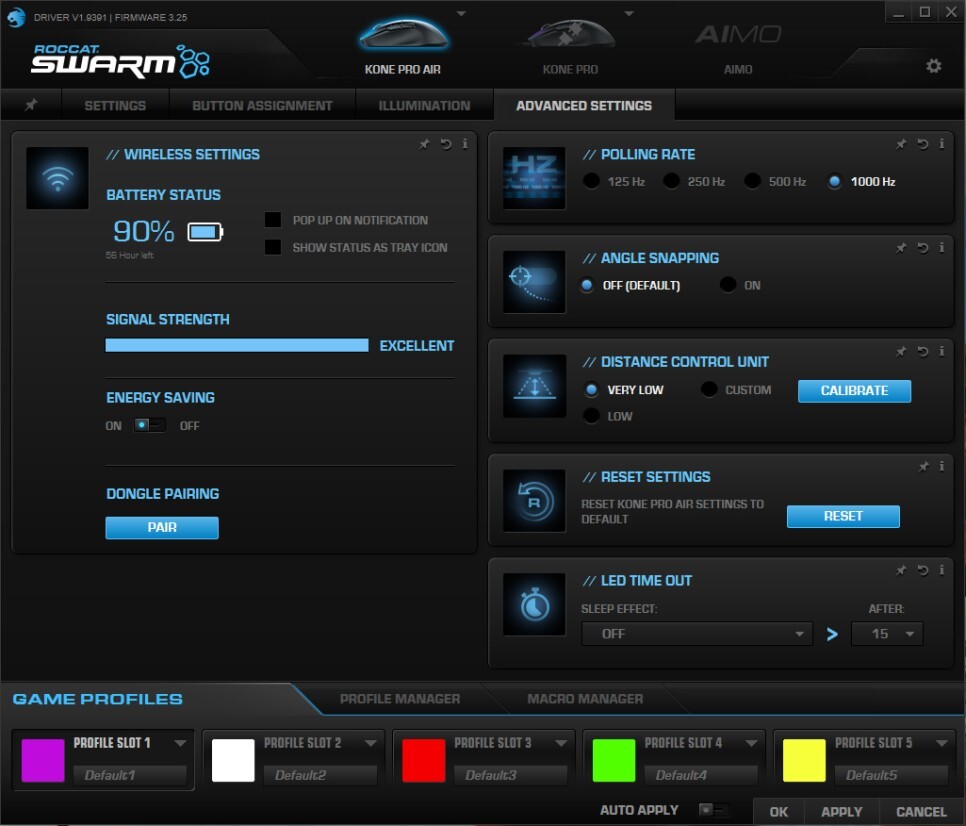The image size is (966, 826).
Task: Expand Profile Slot 3 dropdown arrow
Action: click(x=561, y=743)
